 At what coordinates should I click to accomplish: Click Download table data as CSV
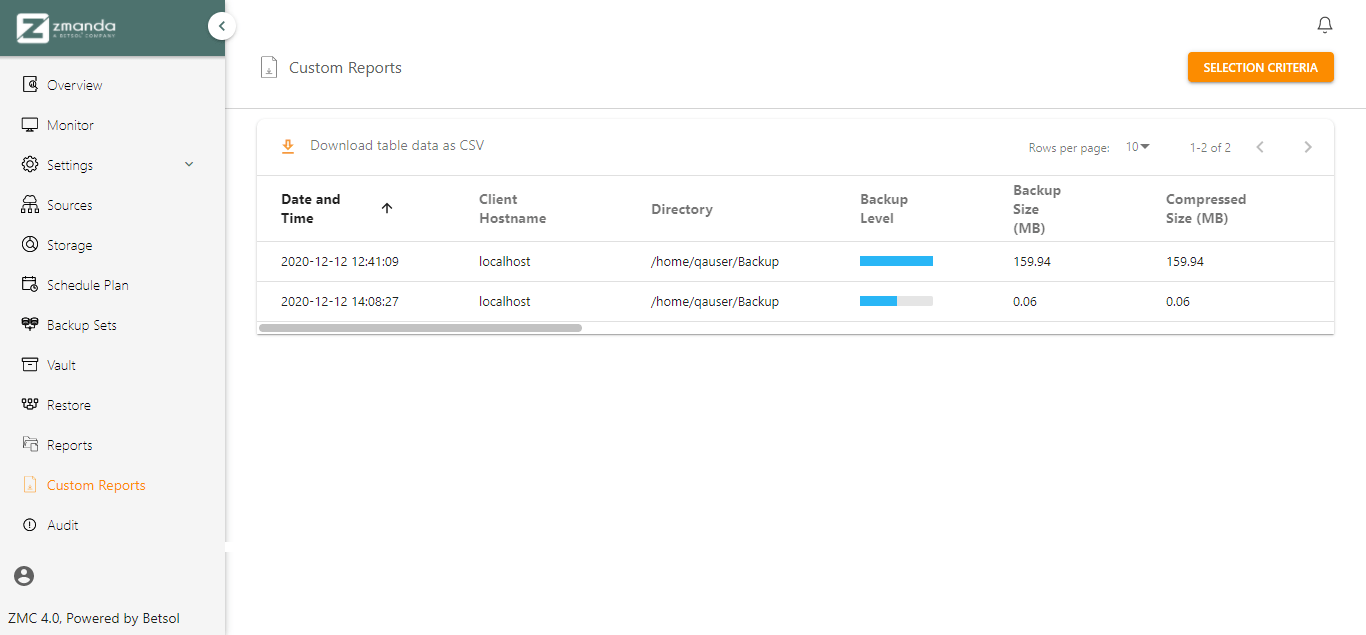pyautogui.click(x=397, y=146)
